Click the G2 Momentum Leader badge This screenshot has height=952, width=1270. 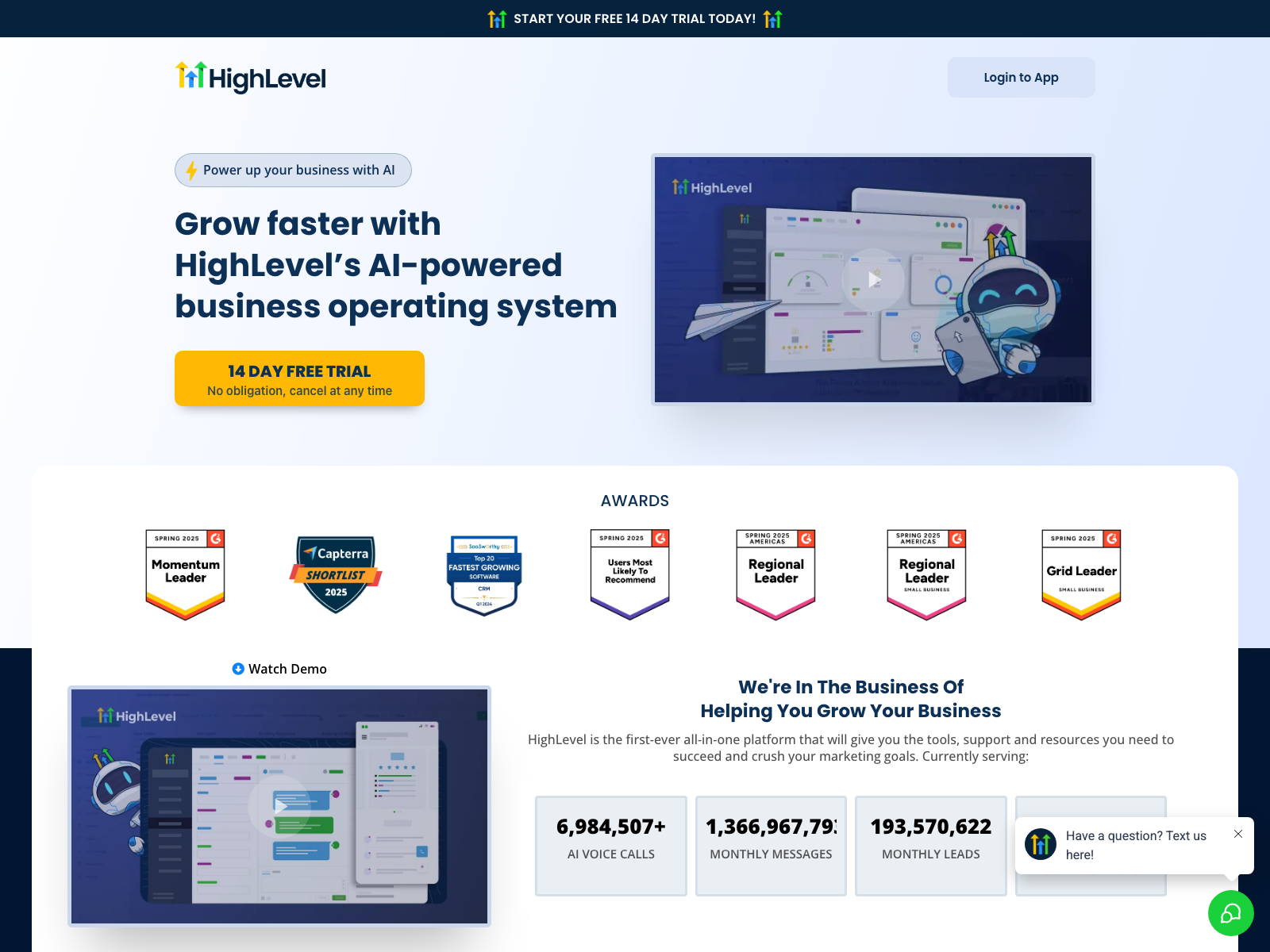pyautogui.click(x=186, y=574)
